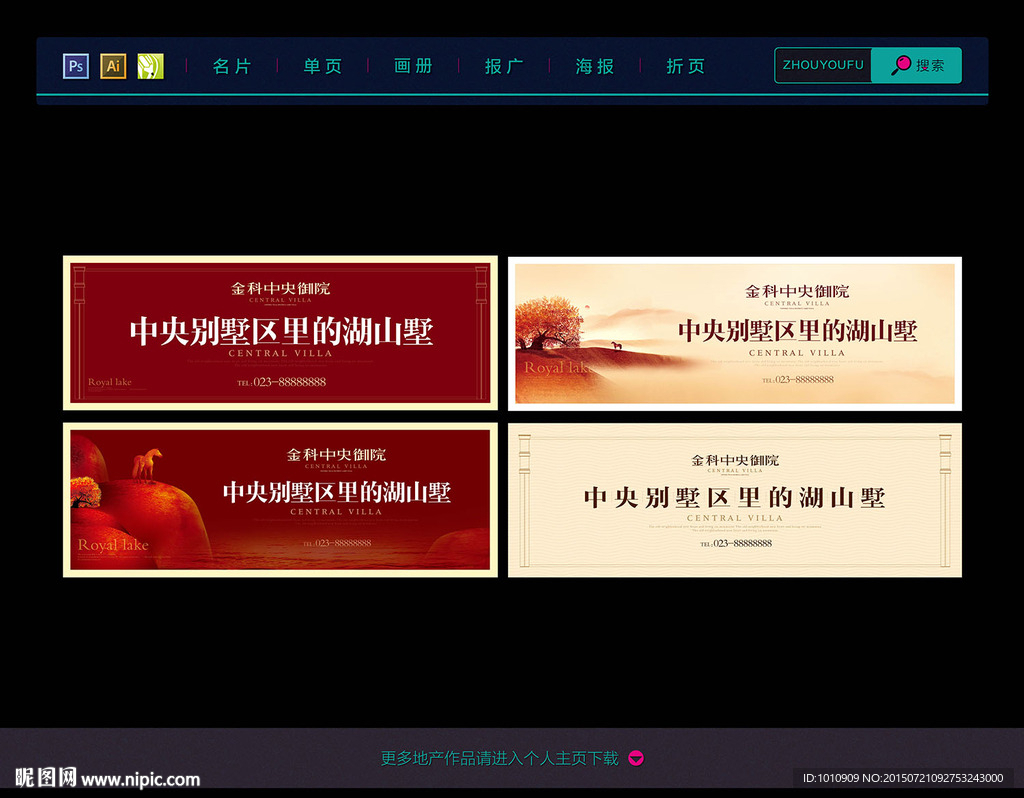Open the 单页 menu item
Screen dimensions: 1024x798
tap(323, 66)
